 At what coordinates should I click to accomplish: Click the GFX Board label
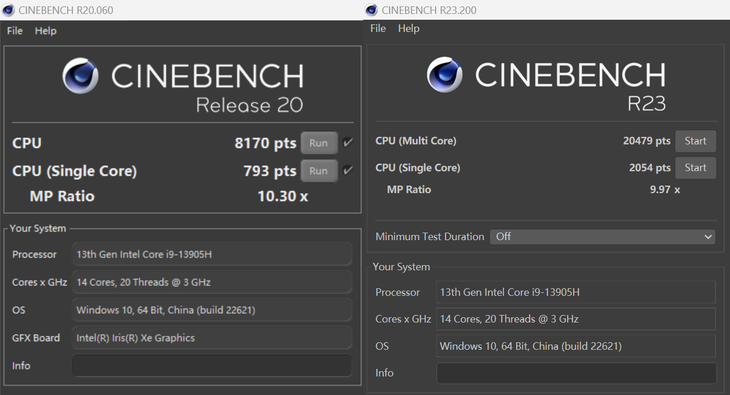tap(36, 338)
